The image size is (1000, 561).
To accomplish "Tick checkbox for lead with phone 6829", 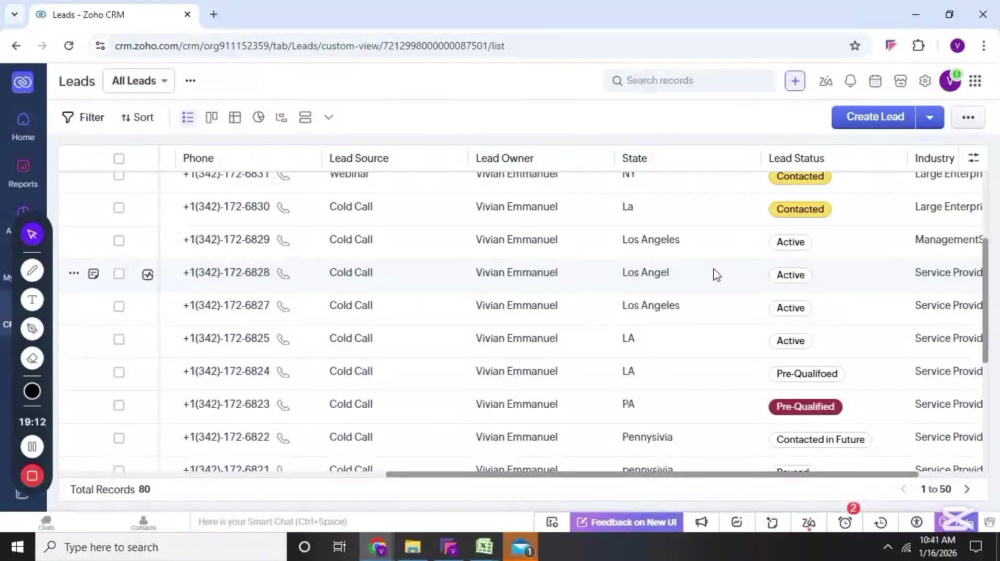I will (119, 241).
